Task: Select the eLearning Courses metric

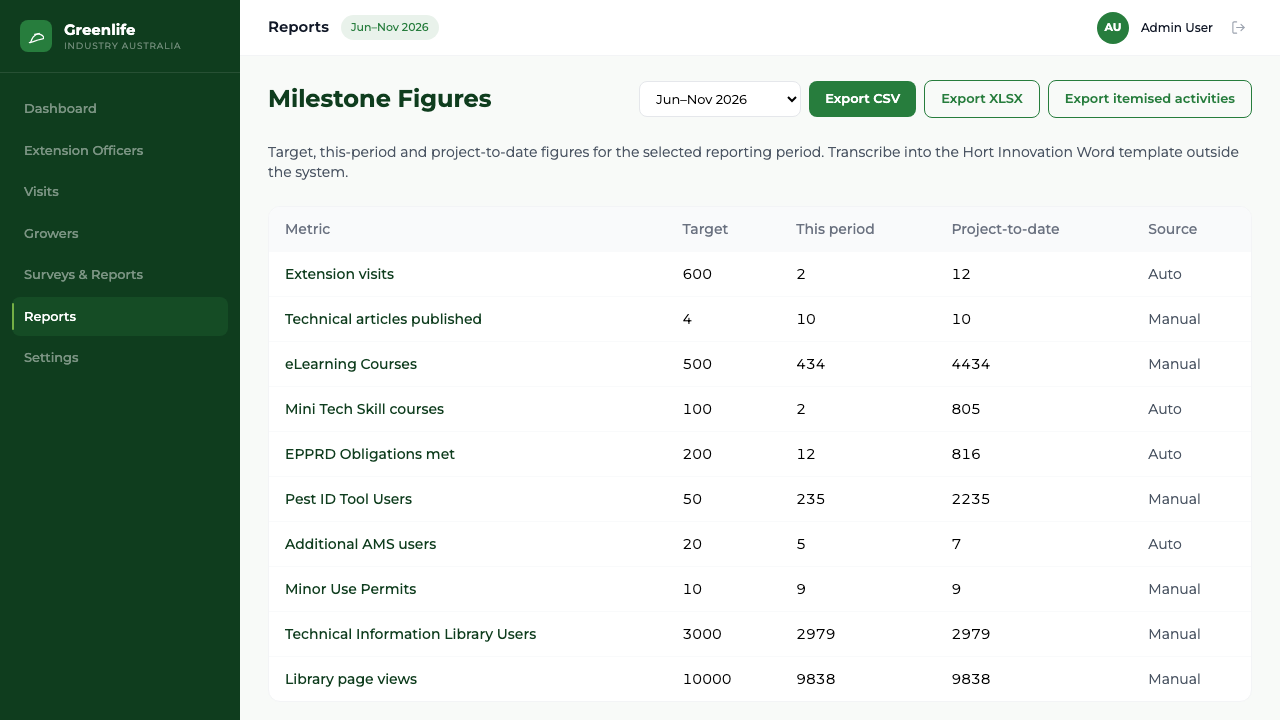Action: click(760, 364)
